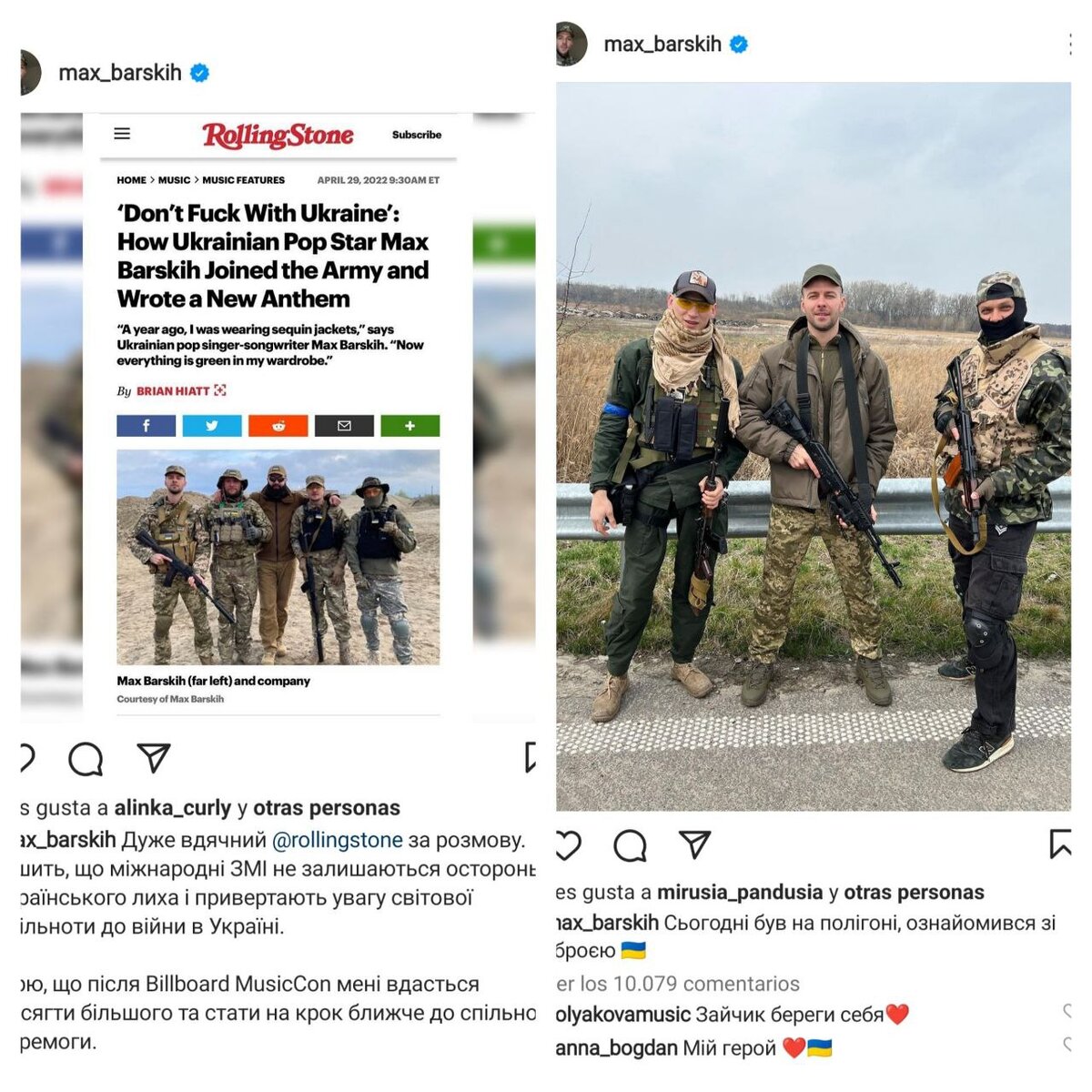Open the @rollingstone mention link
The height and width of the screenshot is (1092, 1092).
[x=338, y=840]
